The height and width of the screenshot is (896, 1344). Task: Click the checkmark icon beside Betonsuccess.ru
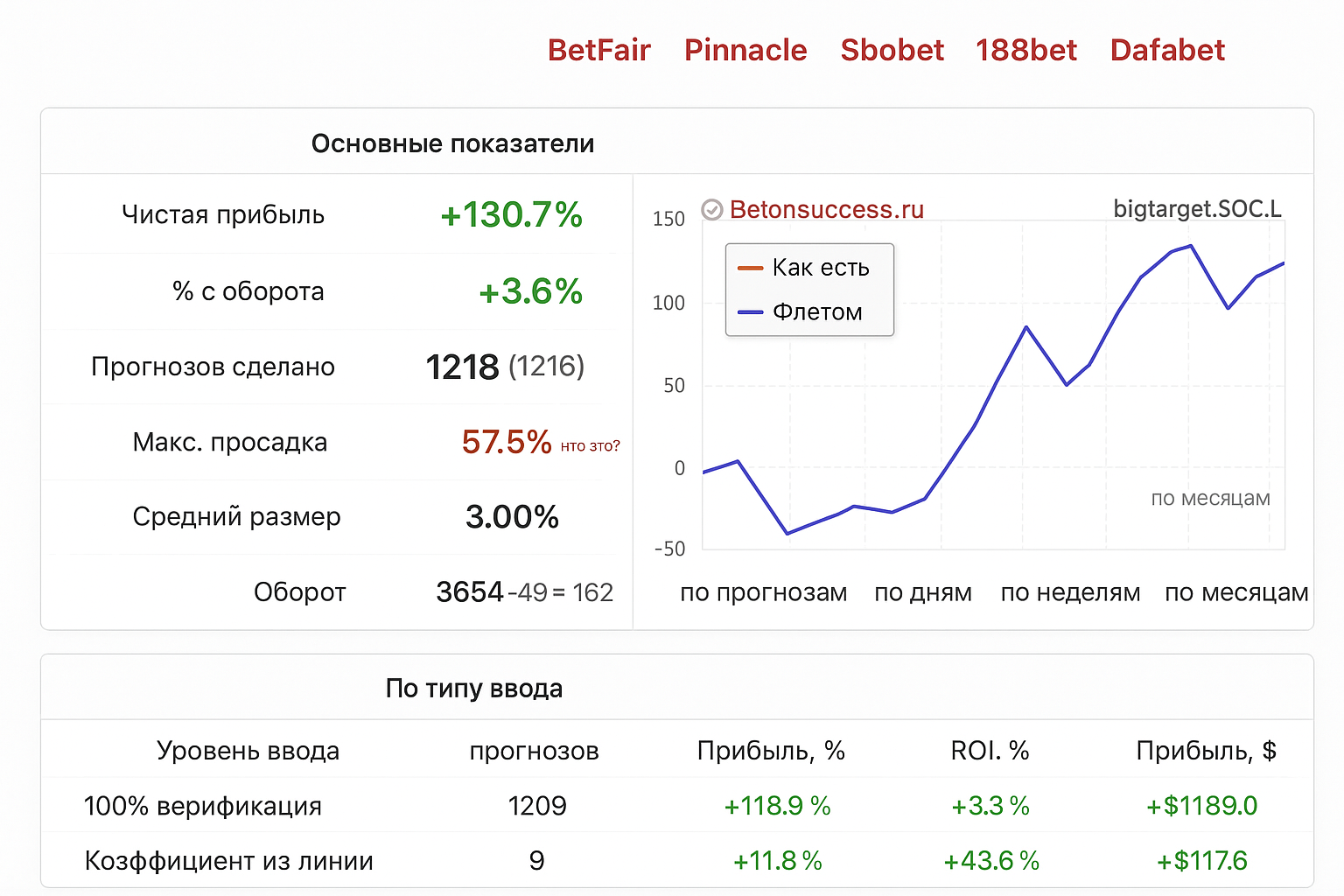712,210
